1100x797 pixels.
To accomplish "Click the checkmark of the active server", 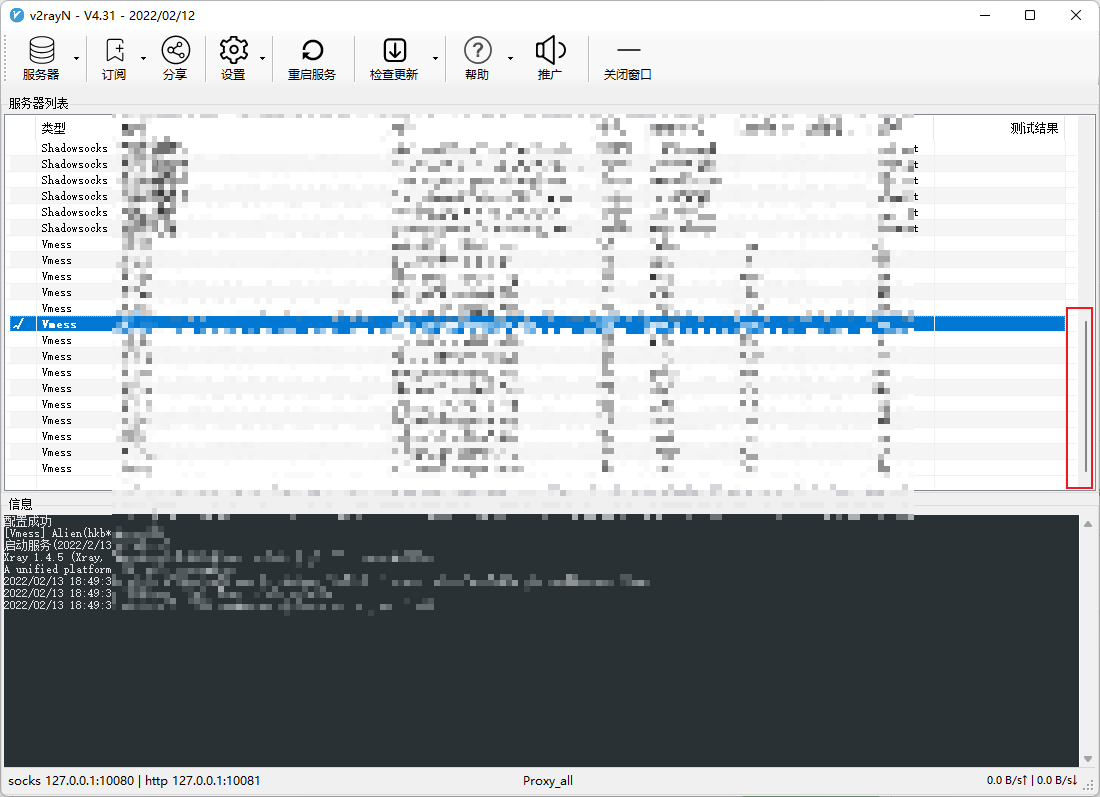I will pos(20,324).
